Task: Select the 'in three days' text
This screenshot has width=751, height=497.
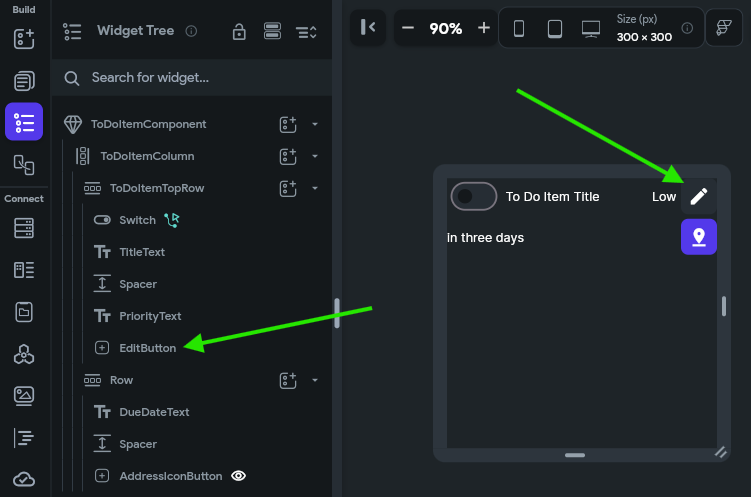Action: coord(485,238)
